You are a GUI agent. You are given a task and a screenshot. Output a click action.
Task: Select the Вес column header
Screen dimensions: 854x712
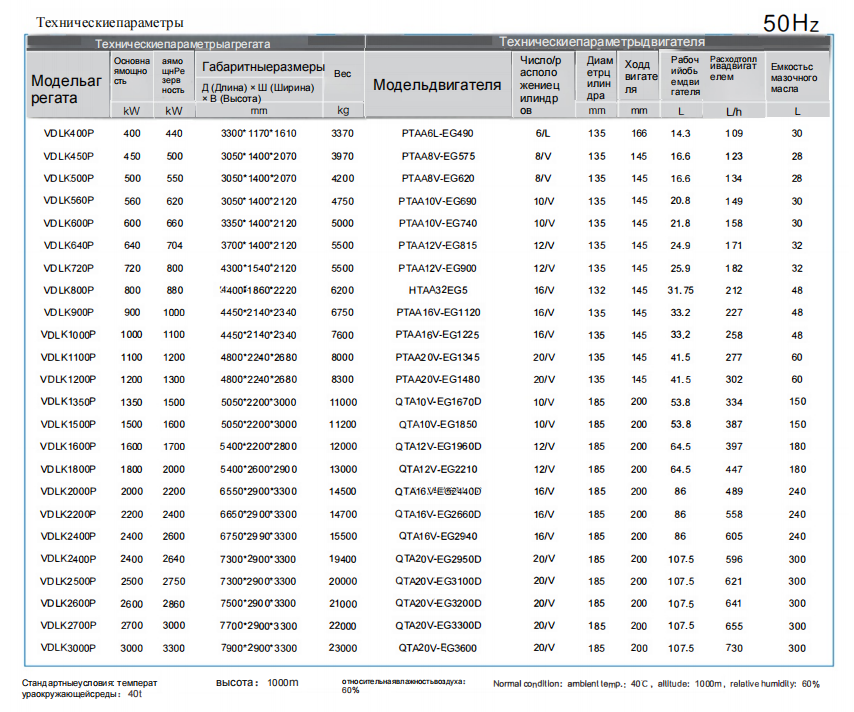pos(343,74)
